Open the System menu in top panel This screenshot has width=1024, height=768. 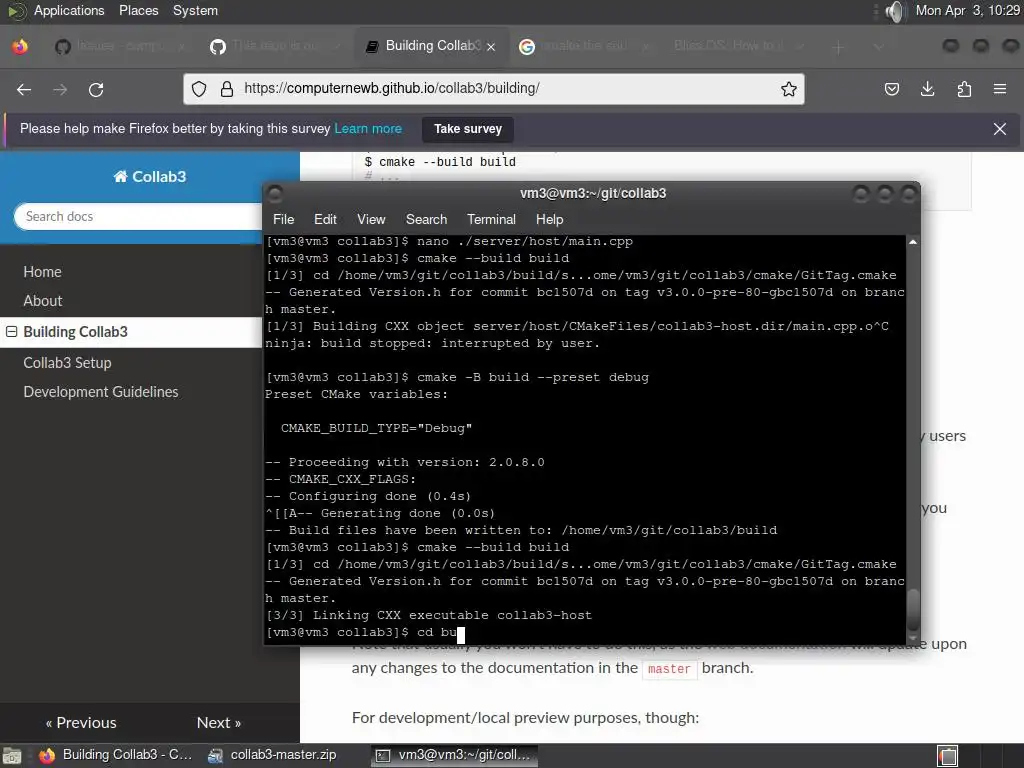[x=195, y=10]
